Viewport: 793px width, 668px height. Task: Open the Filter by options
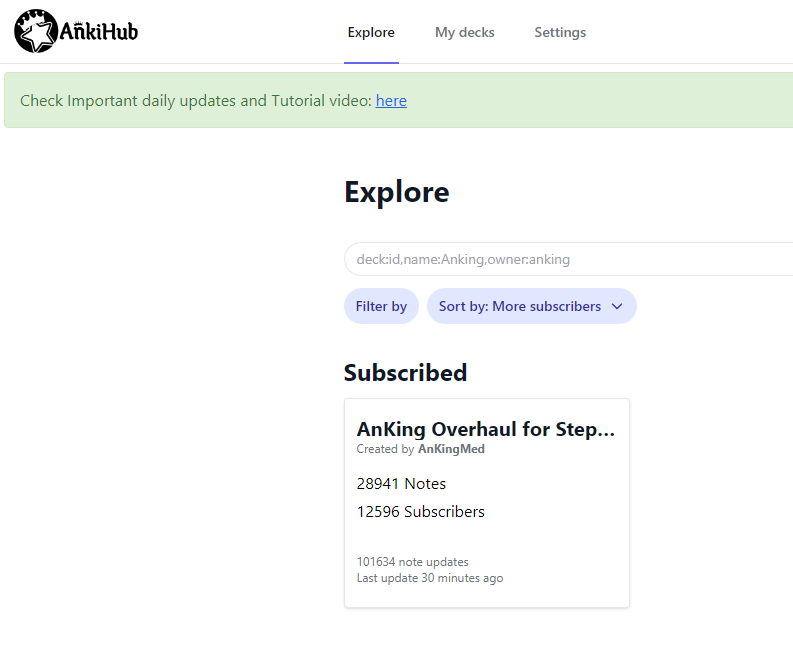pos(381,306)
